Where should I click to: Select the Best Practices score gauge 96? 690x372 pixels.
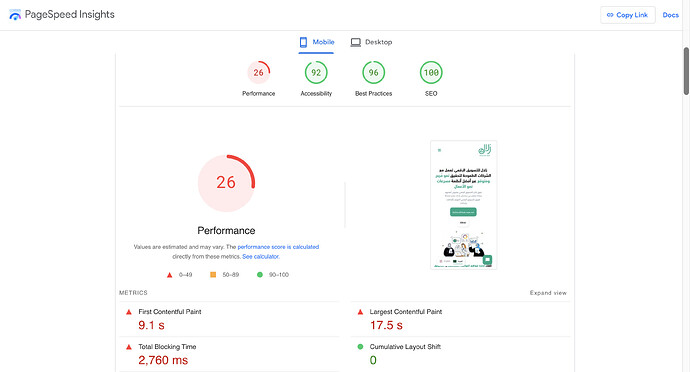tap(374, 73)
